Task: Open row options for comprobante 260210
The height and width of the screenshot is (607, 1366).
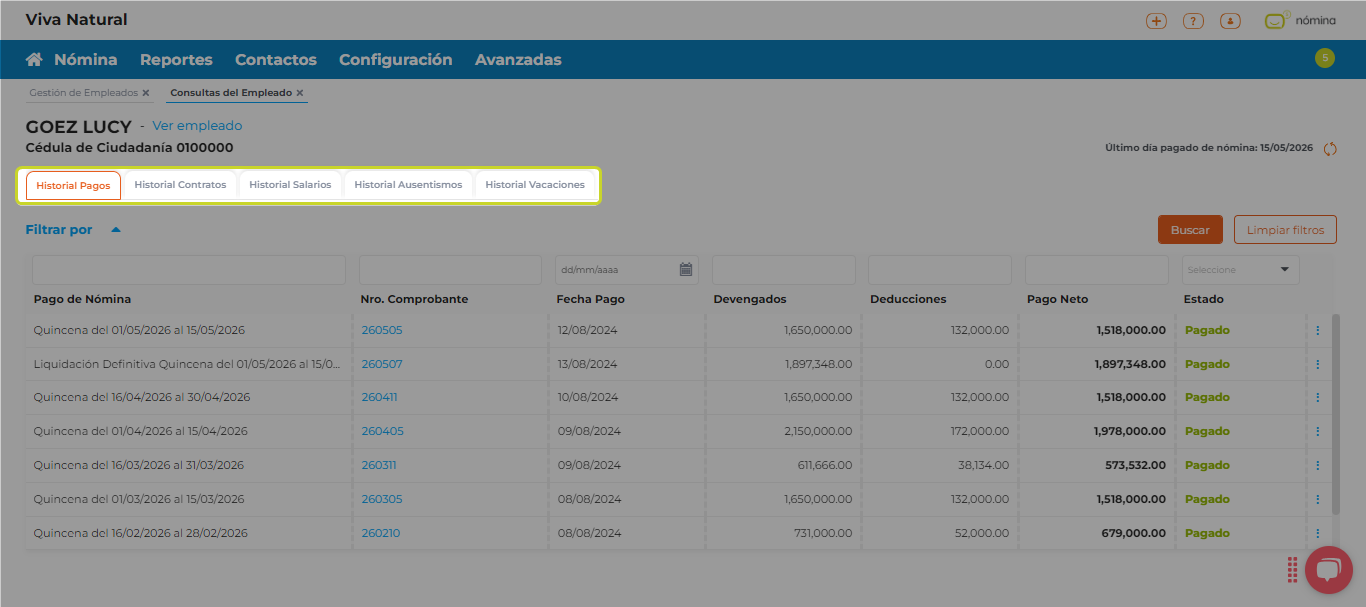Action: pyautogui.click(x=1317, y=533)
